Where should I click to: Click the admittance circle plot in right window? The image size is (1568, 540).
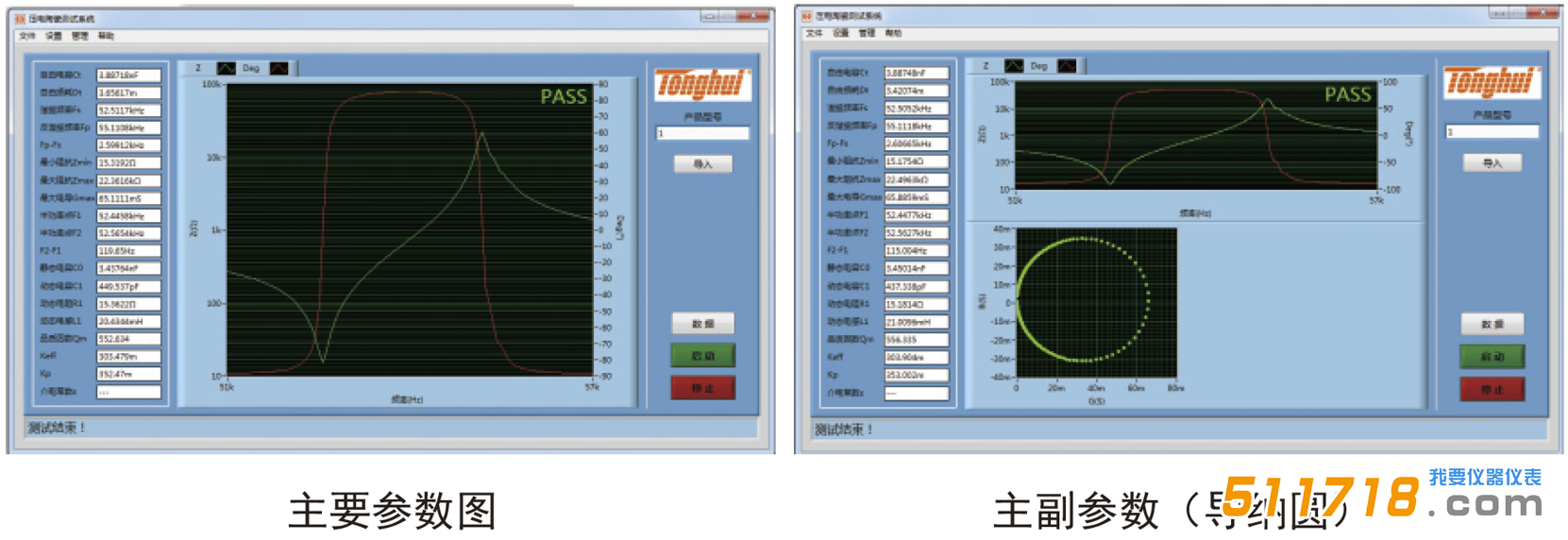pos(1095,304)
